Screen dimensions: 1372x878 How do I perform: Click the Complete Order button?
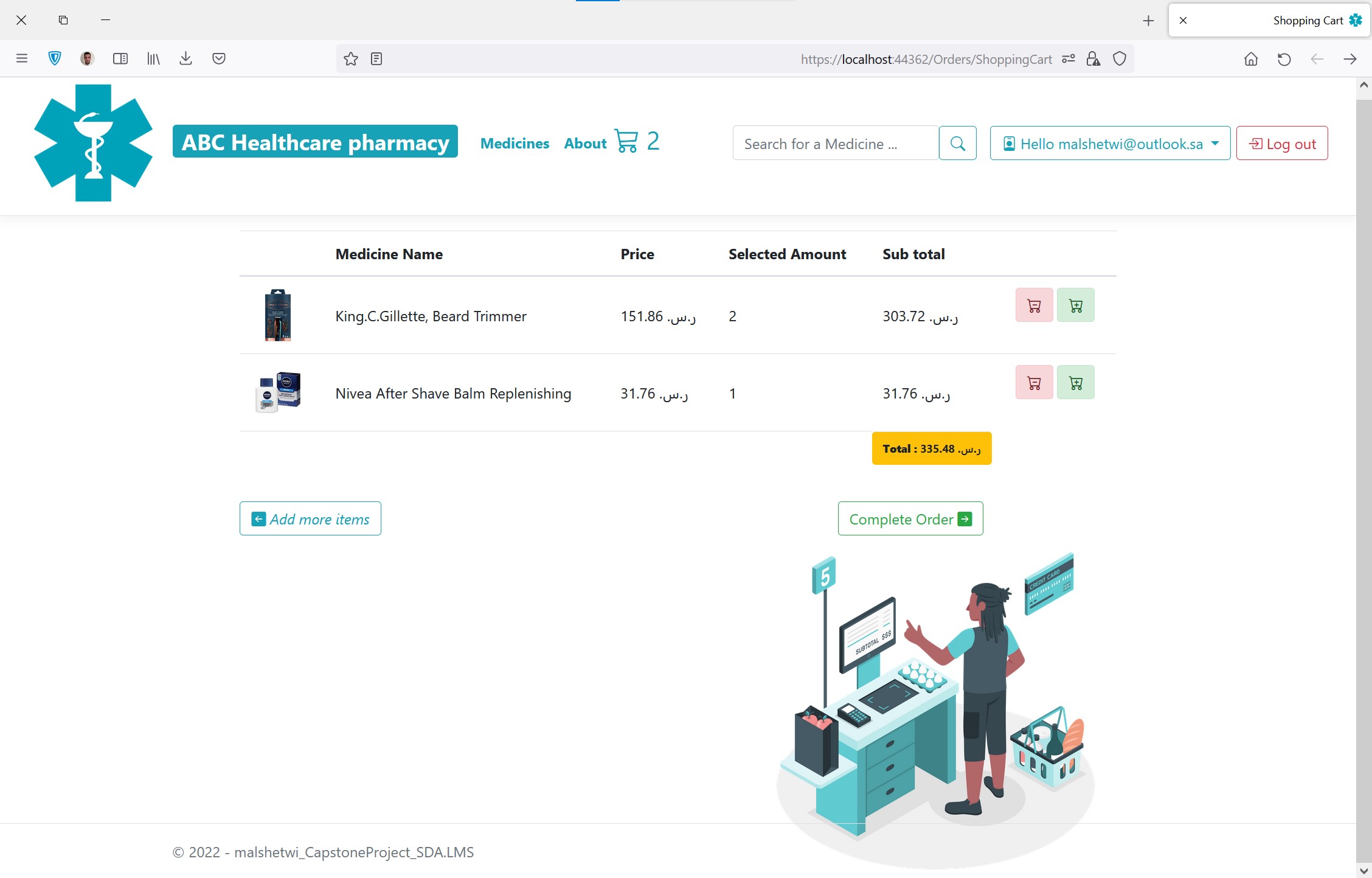pos(910,518)
